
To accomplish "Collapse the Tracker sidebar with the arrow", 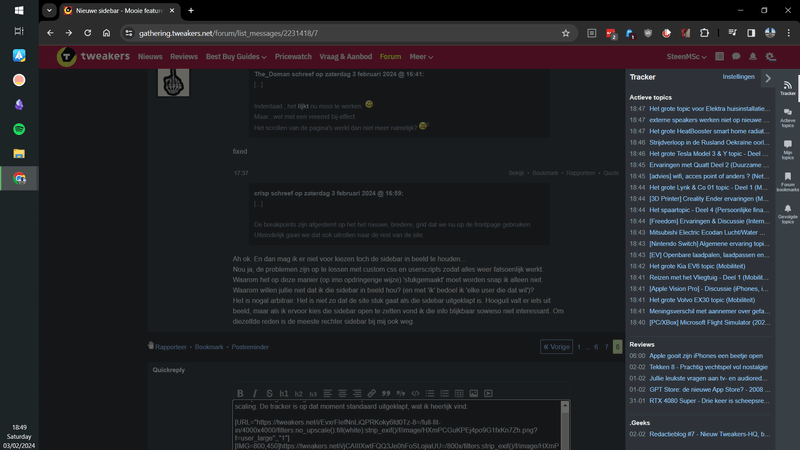I will (768, 79).
